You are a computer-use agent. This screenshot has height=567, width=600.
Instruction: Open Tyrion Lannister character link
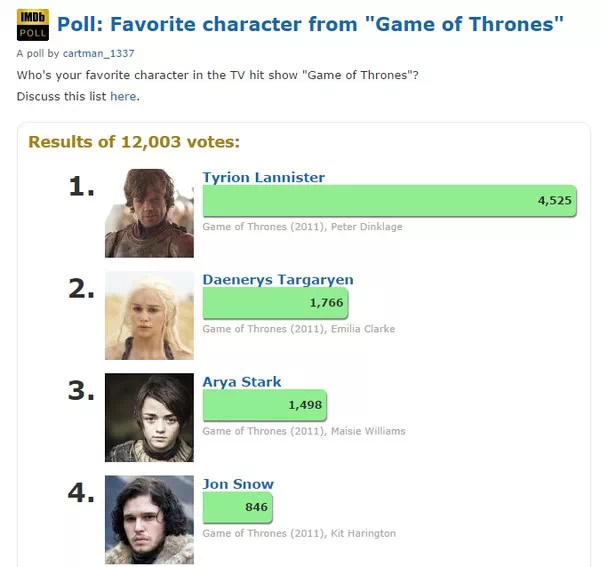[x=263, y=177]
